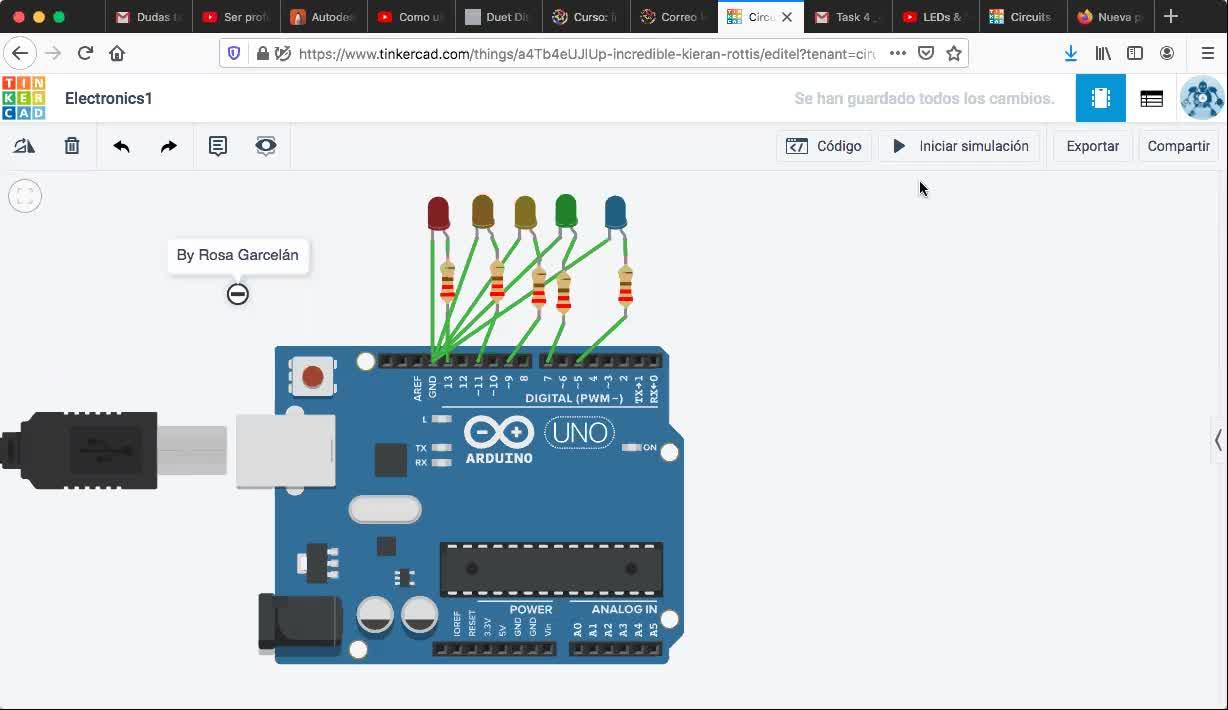Select the resistor under the red LED

pyautogui.click(x=447, y=282)
